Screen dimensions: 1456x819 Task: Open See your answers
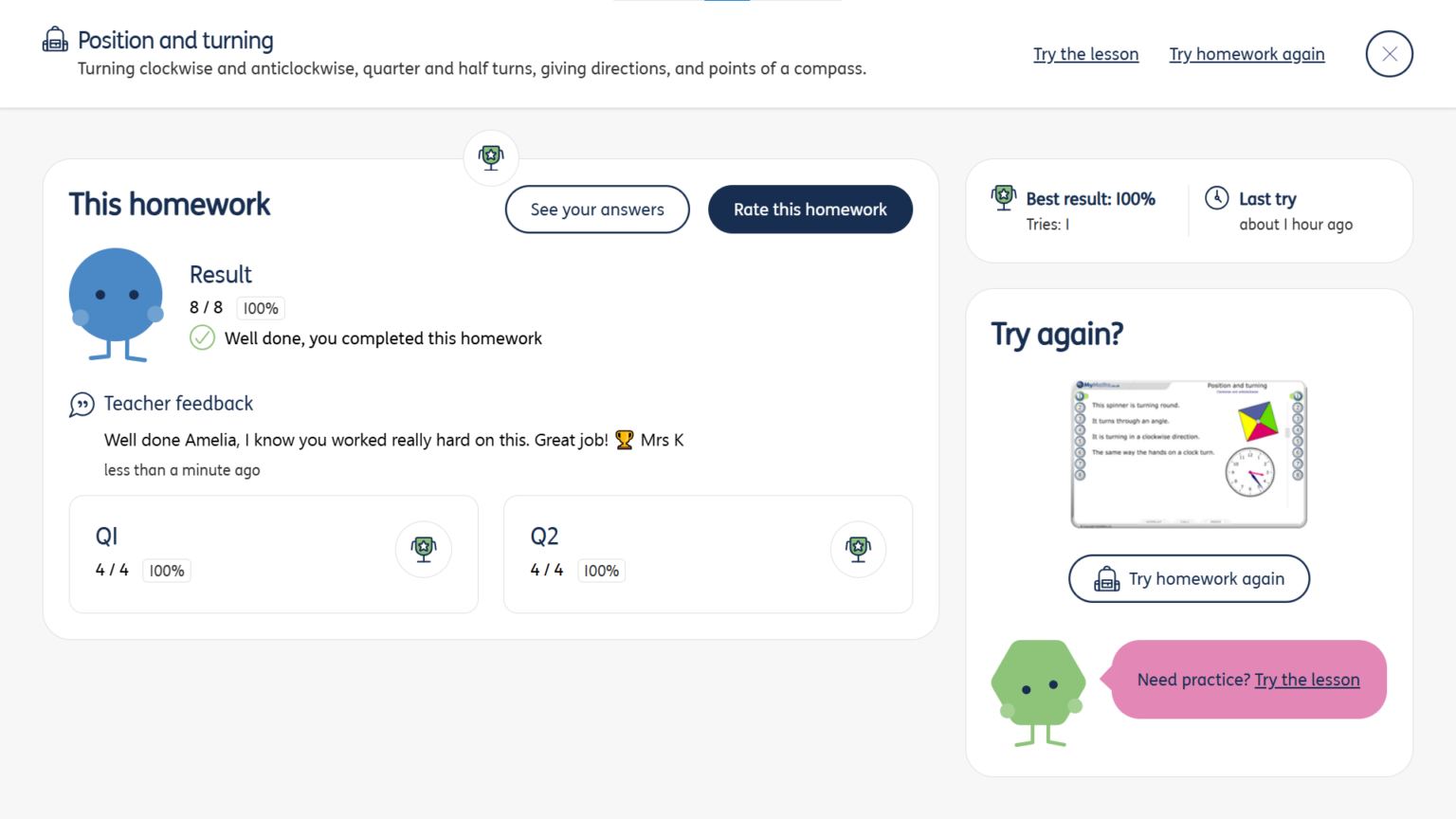coord(597,209)
